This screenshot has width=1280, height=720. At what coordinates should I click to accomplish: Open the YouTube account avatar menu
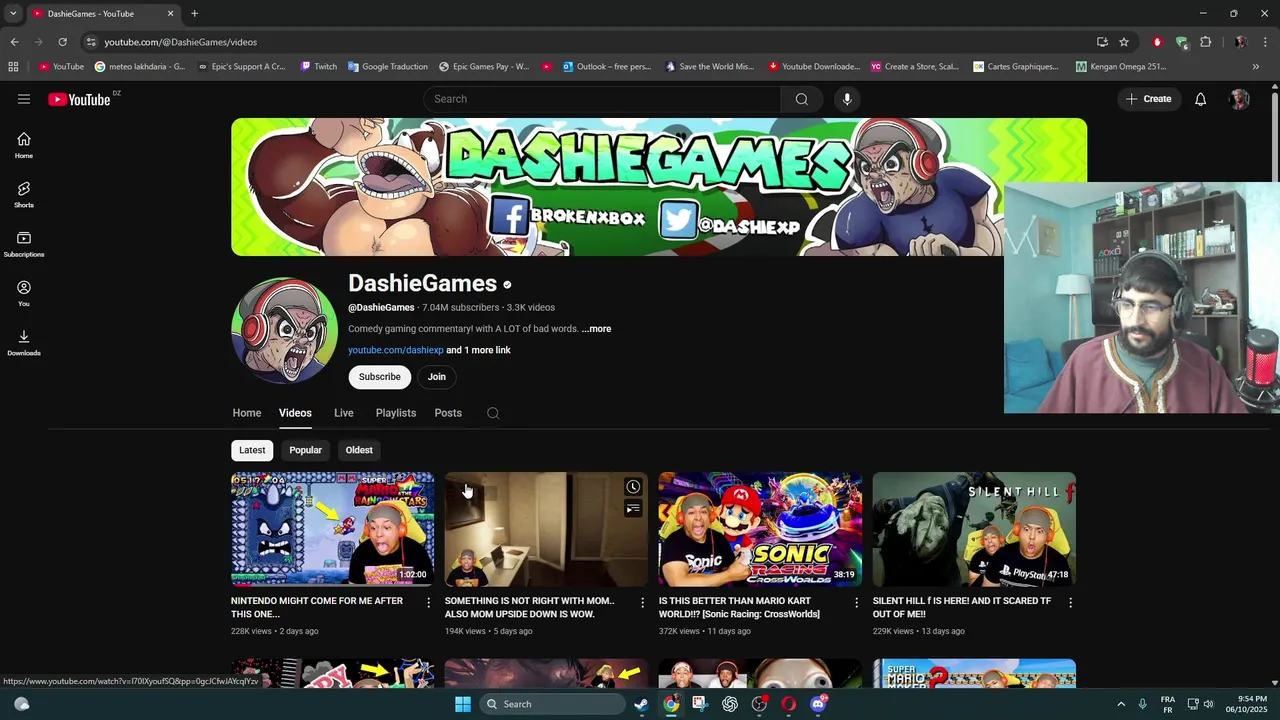pyautogui.click(x=1240, y=99)
